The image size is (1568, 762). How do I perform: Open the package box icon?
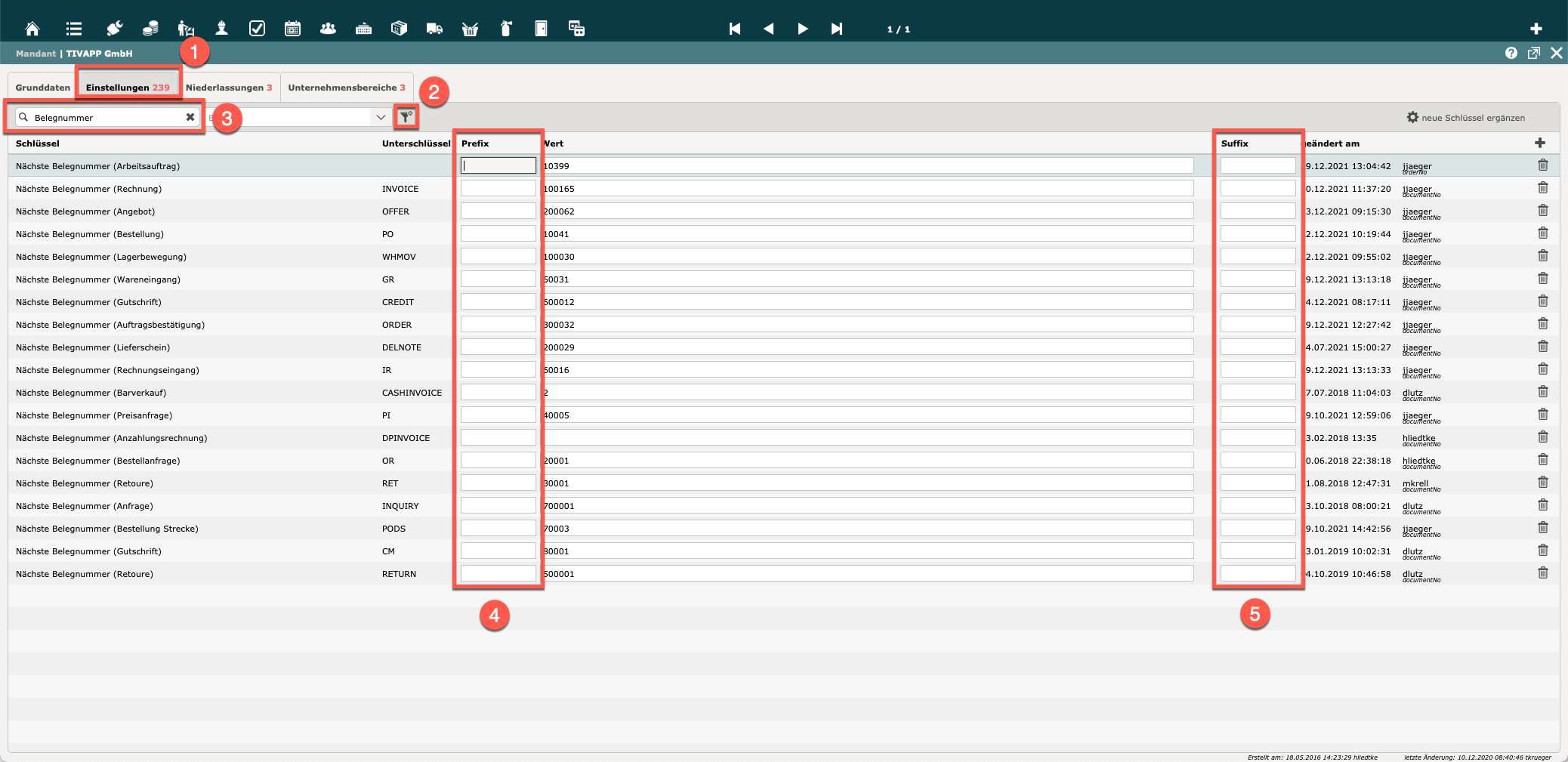tap(399, 29)
